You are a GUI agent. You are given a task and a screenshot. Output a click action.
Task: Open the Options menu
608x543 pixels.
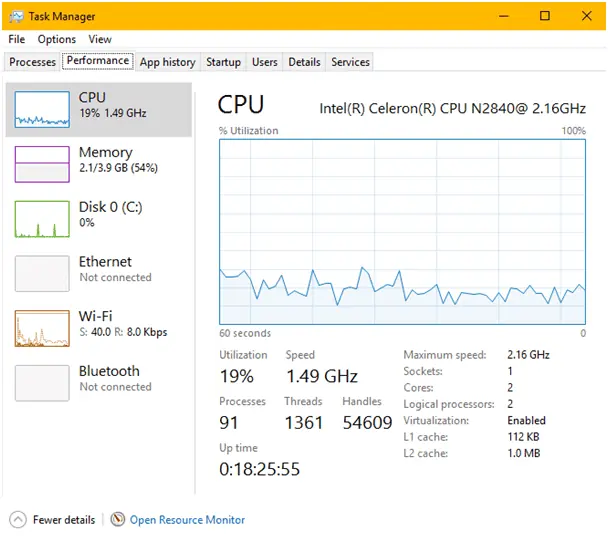tap(57, 39)
